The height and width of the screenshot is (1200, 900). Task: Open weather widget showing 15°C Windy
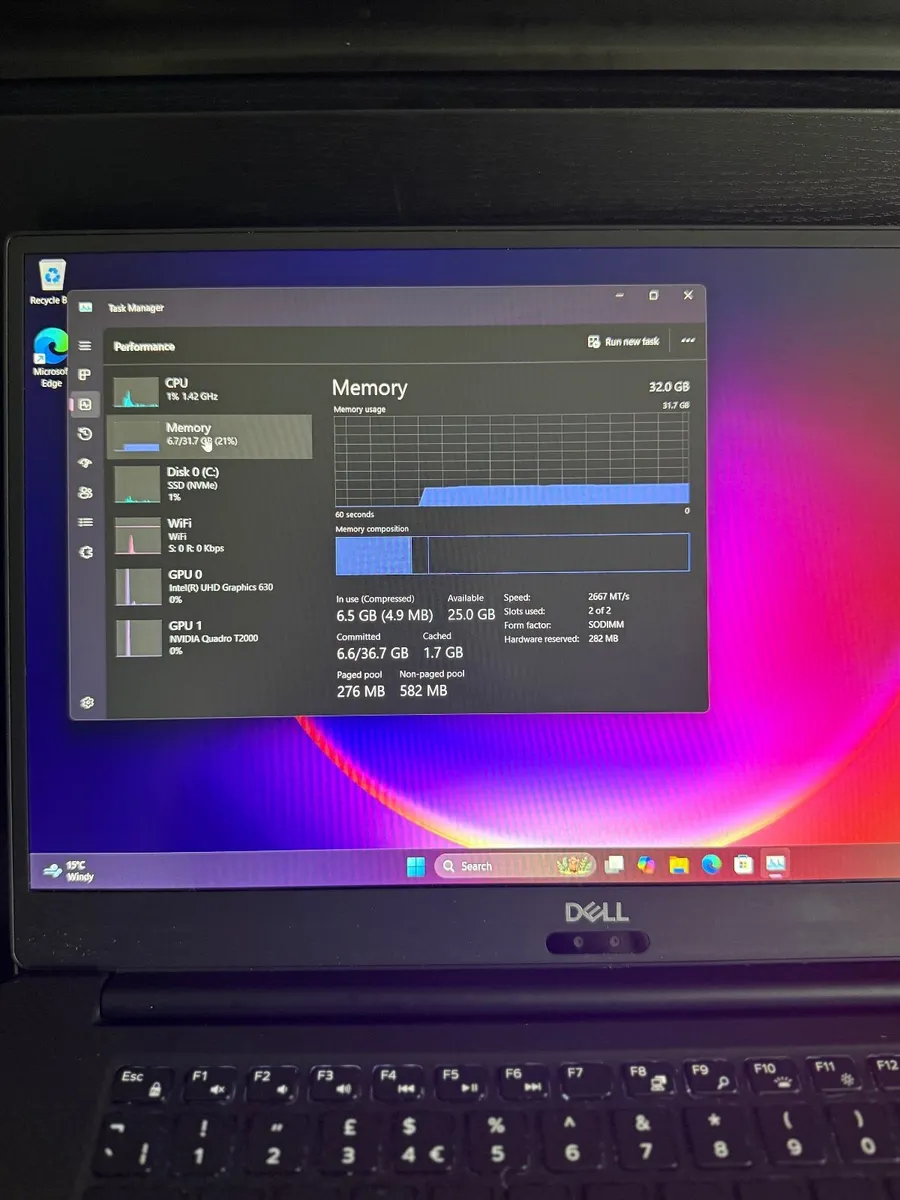coord(70,870)
